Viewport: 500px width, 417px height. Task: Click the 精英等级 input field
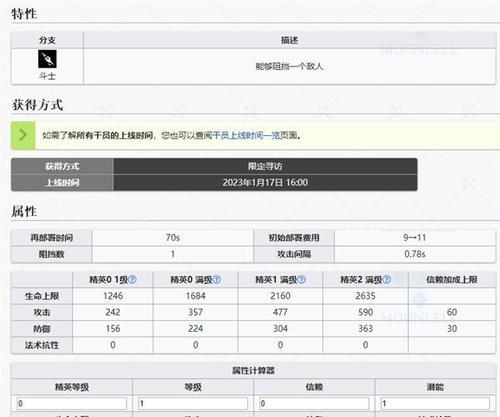point(72,403)
